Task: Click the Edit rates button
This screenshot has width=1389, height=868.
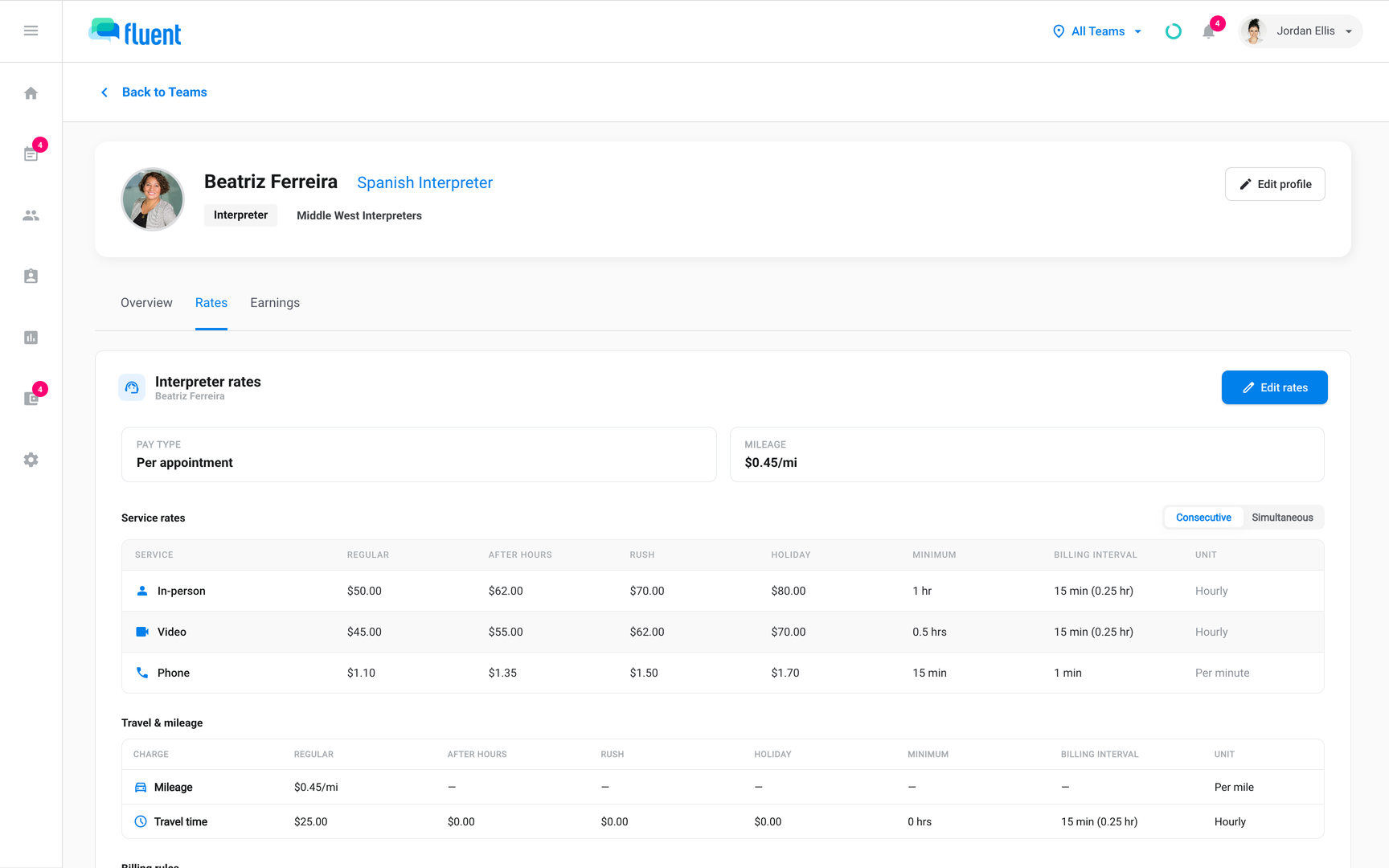Action: pos(1274,387)
